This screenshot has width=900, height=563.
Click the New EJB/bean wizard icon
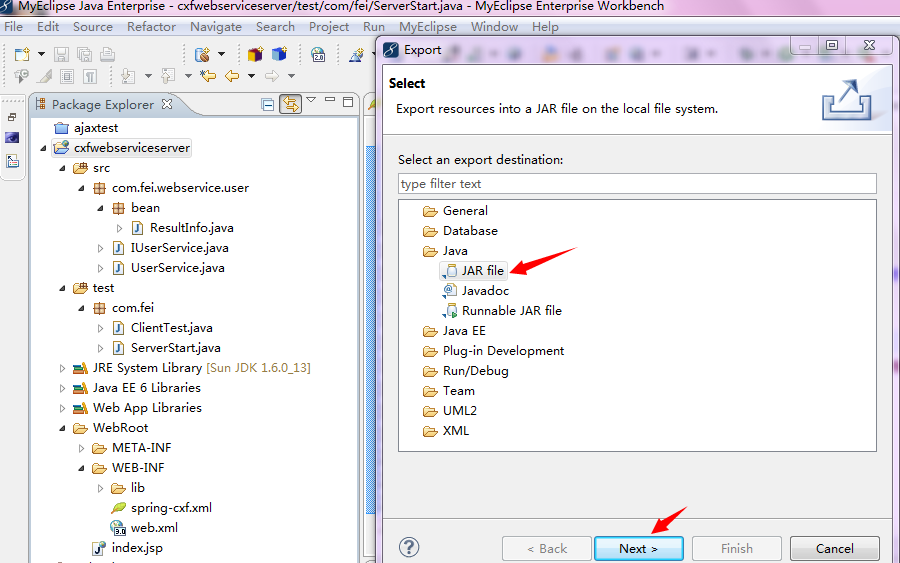(x=202, y=55)
